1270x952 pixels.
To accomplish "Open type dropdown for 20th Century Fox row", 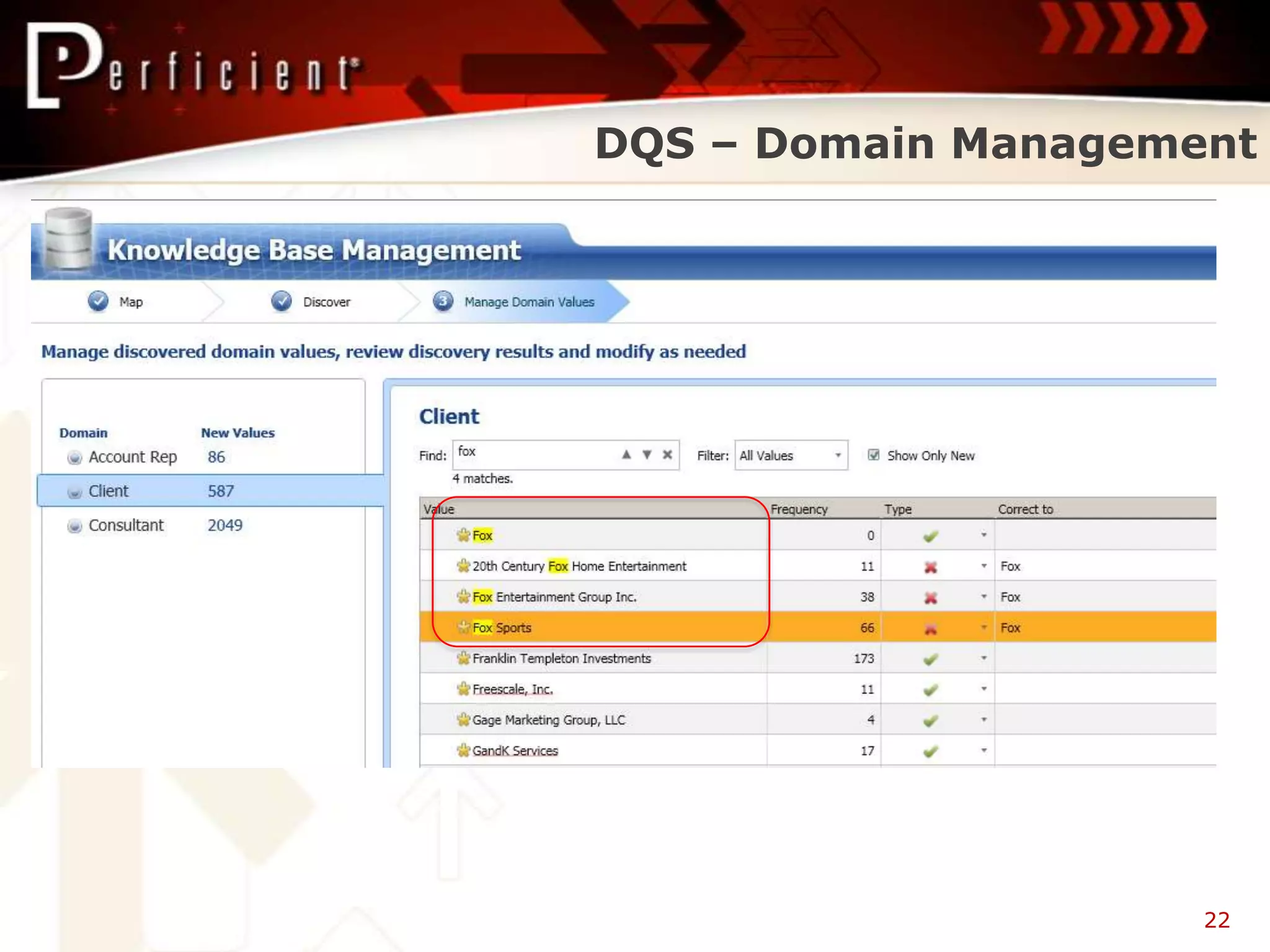I will 984,566.
